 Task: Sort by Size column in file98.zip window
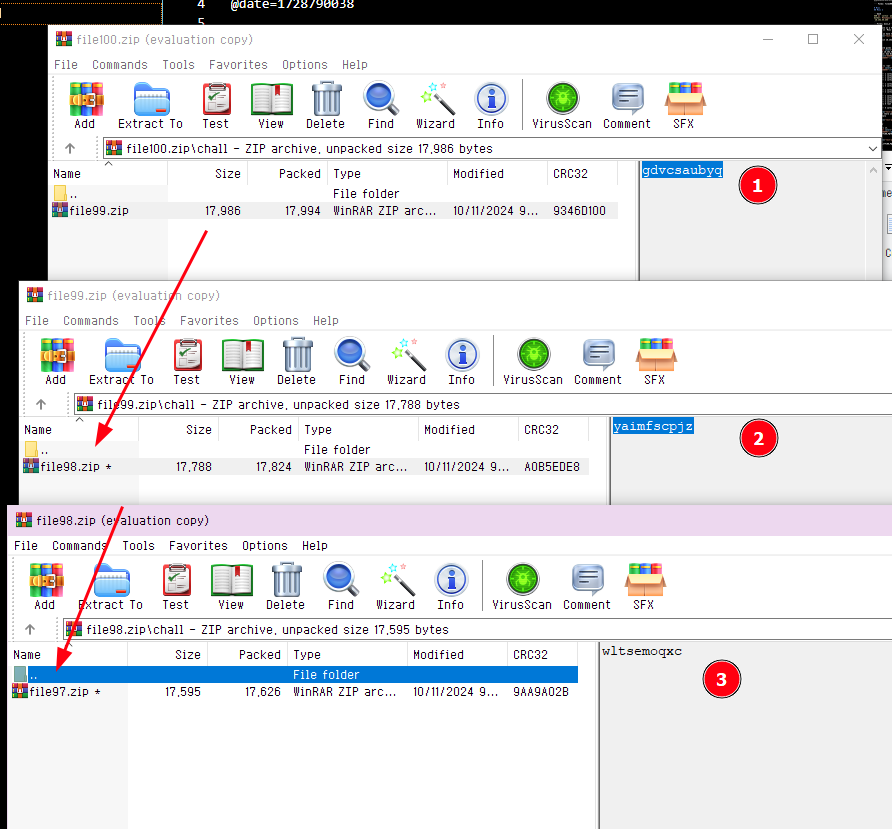[188, 655]
